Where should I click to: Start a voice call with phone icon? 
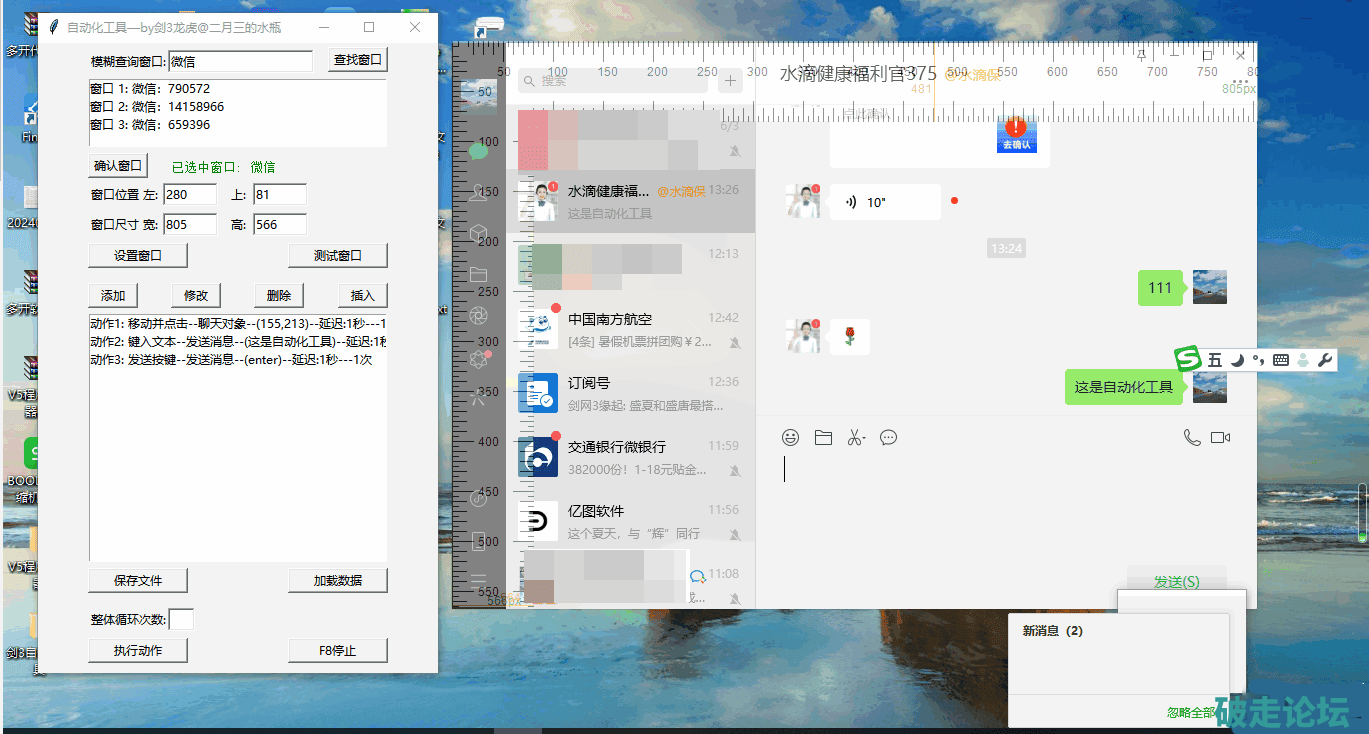point(1191,438)
